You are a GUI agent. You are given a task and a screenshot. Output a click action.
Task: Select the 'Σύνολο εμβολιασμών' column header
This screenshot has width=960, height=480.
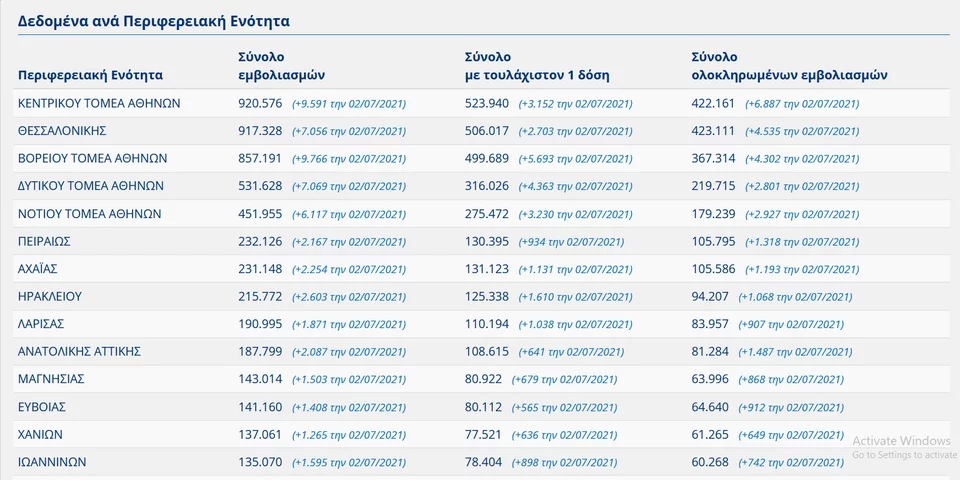(281, 66)
